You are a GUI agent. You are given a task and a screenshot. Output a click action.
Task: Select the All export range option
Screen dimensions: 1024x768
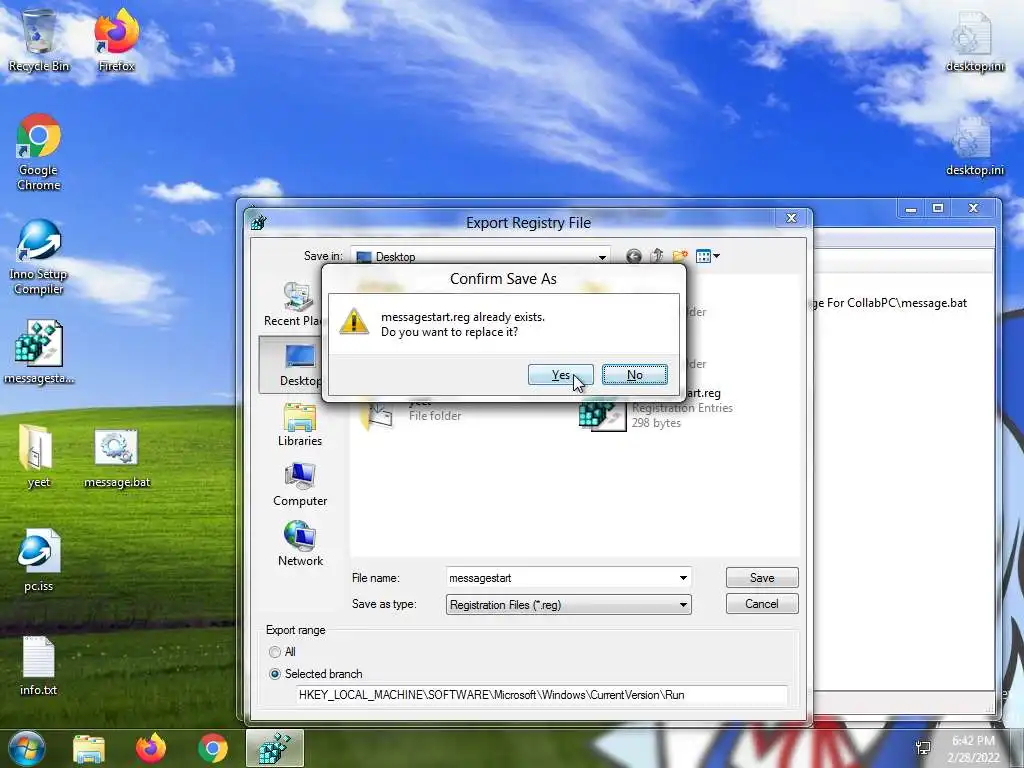tap(275, 652)
